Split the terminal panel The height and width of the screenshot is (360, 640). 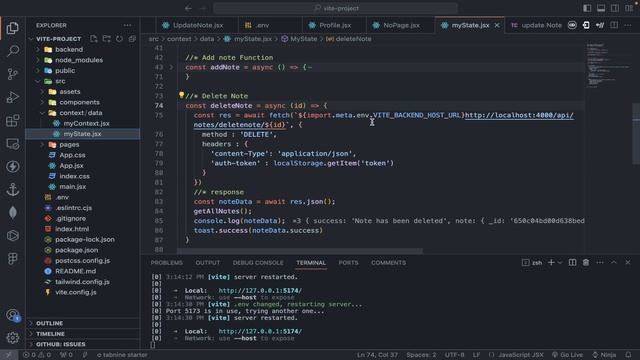click(x=573, y=262)
